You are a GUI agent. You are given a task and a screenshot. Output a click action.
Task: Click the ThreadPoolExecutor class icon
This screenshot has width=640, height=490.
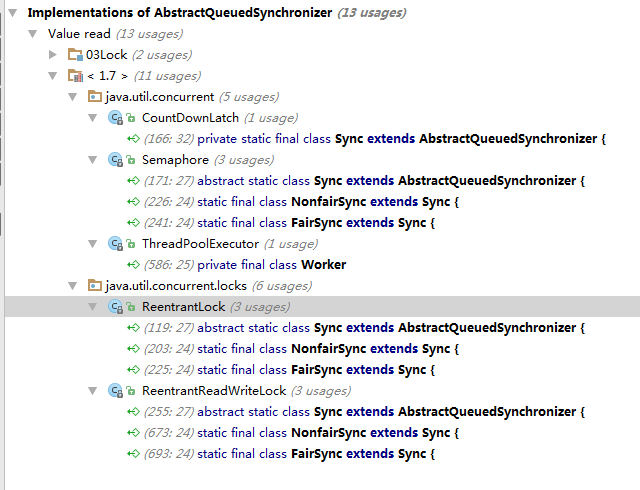116,244
